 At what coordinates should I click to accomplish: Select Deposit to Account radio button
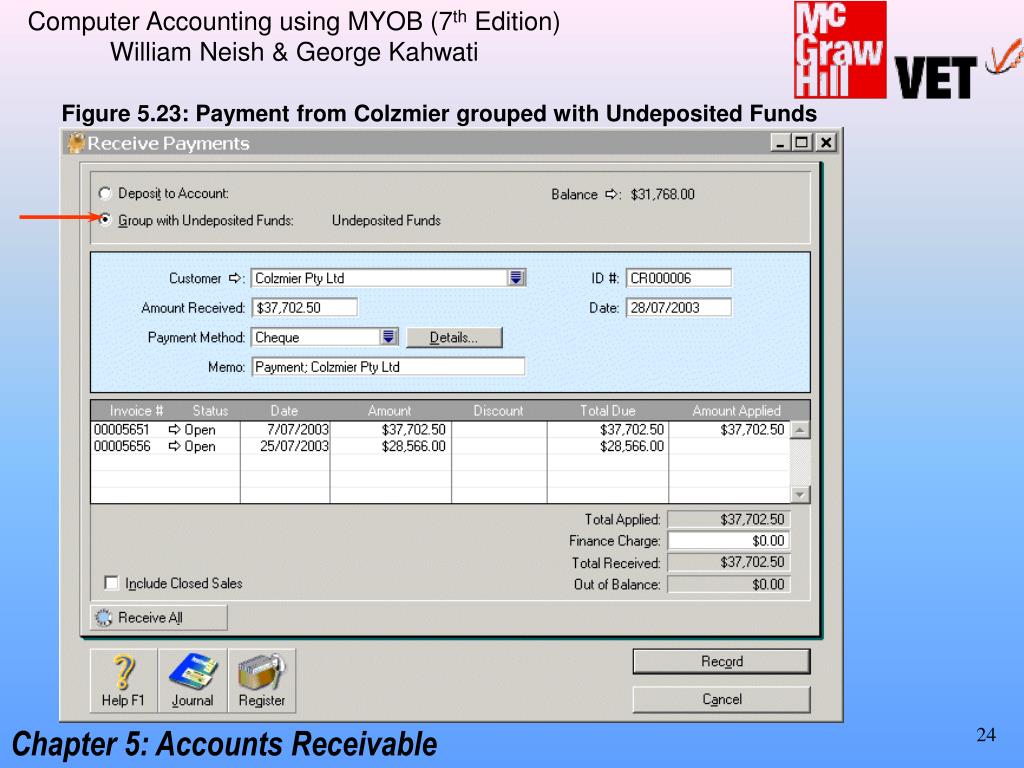click(x=104, y=193)
